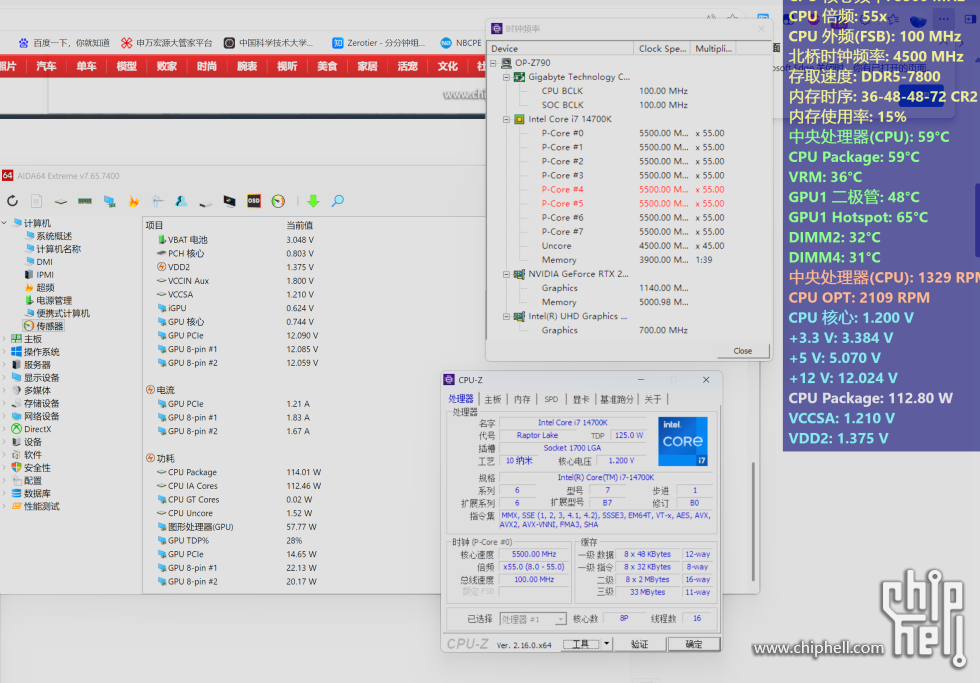Viewport: 980px width, 683px height.
Task: Collapse the Gigabyte Technology node
Action: 506,77
